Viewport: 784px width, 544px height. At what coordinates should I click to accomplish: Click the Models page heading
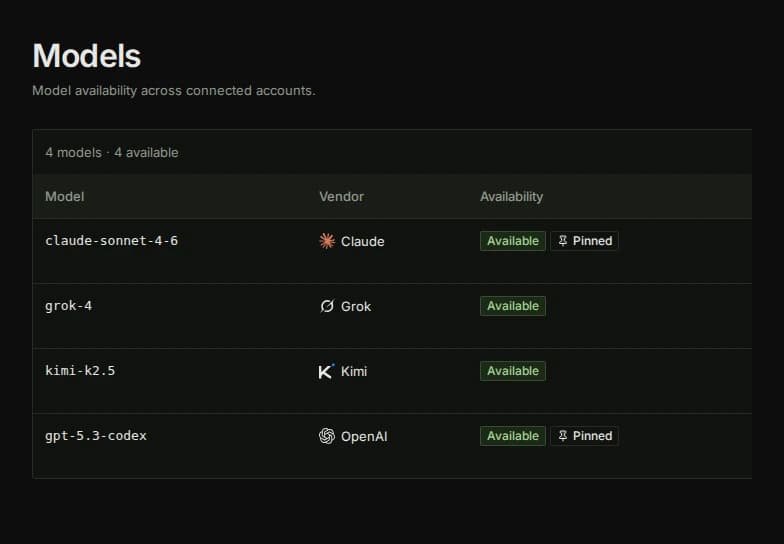[87, 56]
